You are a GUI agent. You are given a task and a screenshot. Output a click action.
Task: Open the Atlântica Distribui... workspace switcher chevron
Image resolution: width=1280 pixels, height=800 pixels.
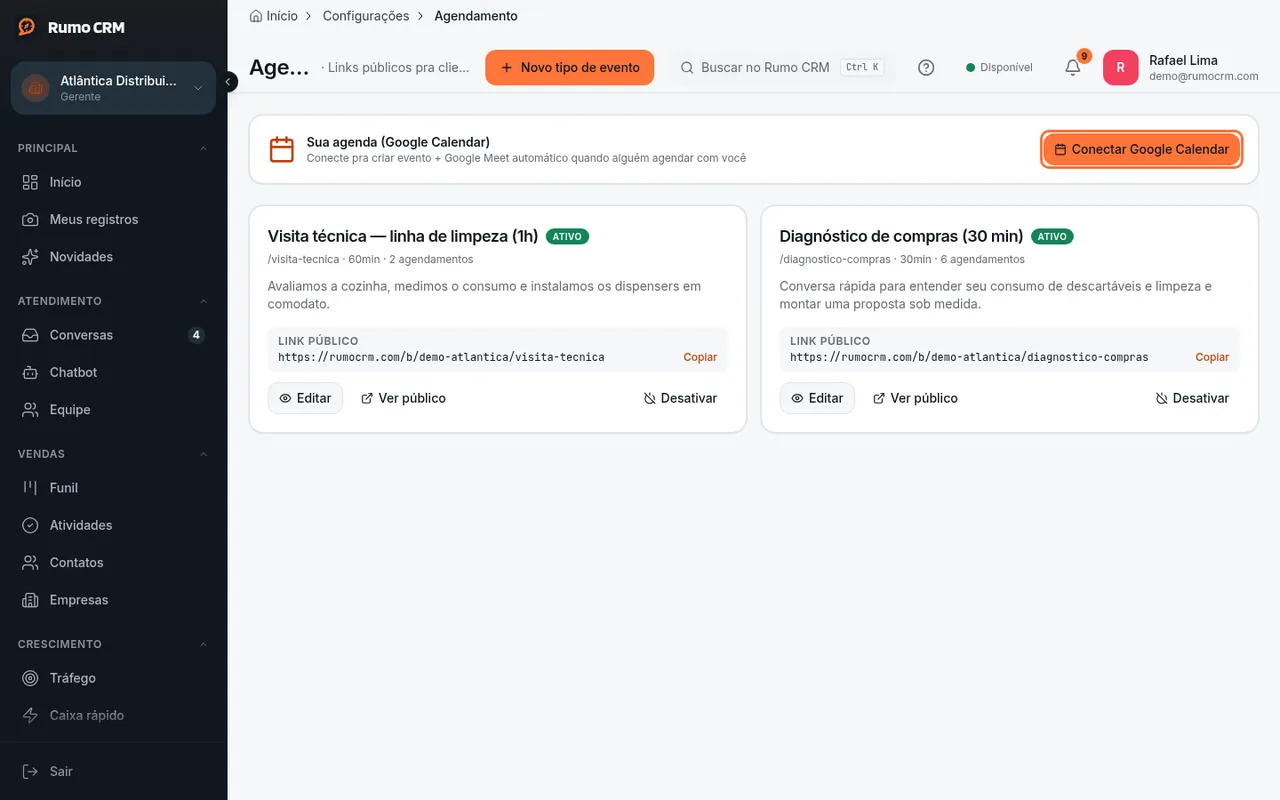(198, 88)
